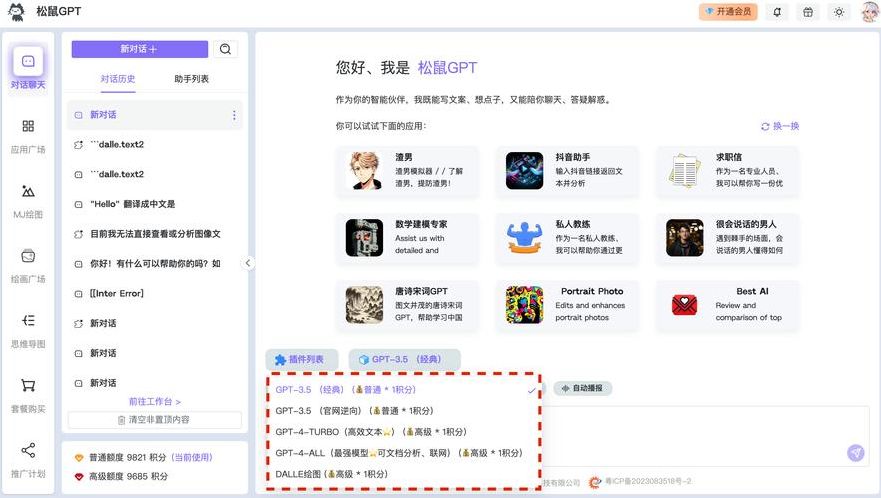The width and height of the screenshot is (881, 498).
Task: Click the 松鼠GPT squirrel logo
Action: coord(16,12)
